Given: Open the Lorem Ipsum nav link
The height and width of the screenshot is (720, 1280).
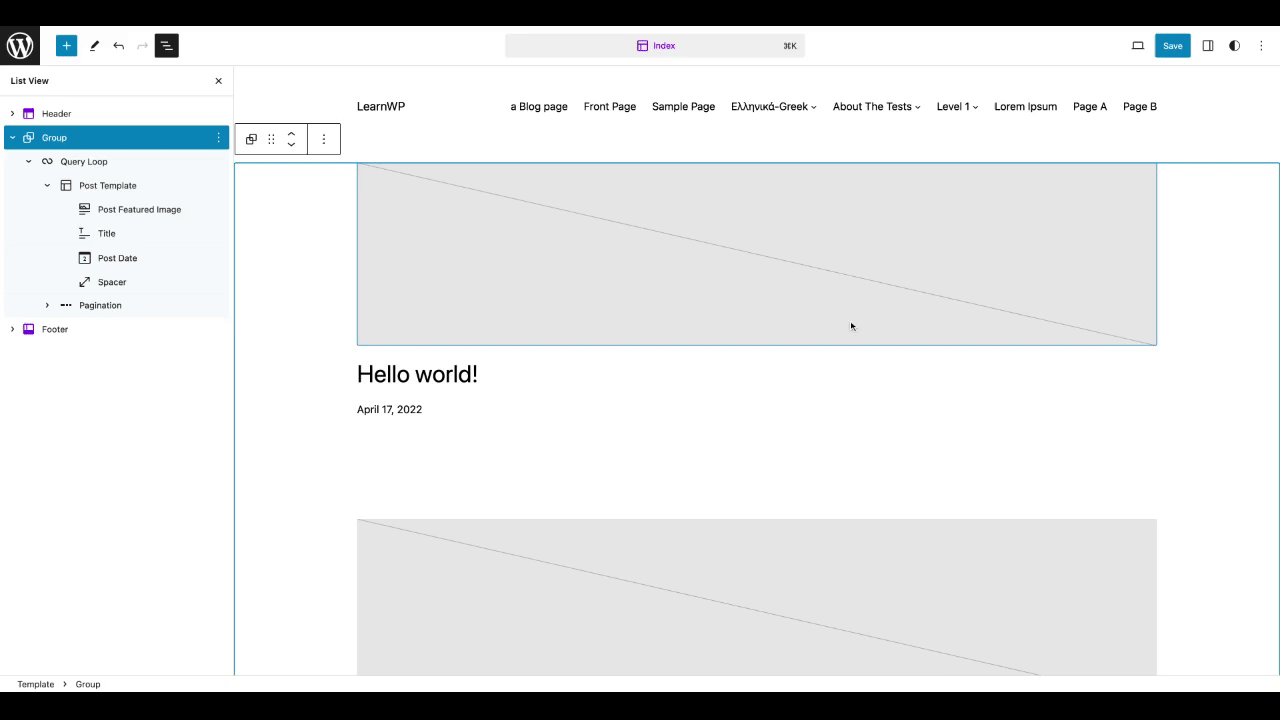Looking at the screenshot, I should [1025, 106].
